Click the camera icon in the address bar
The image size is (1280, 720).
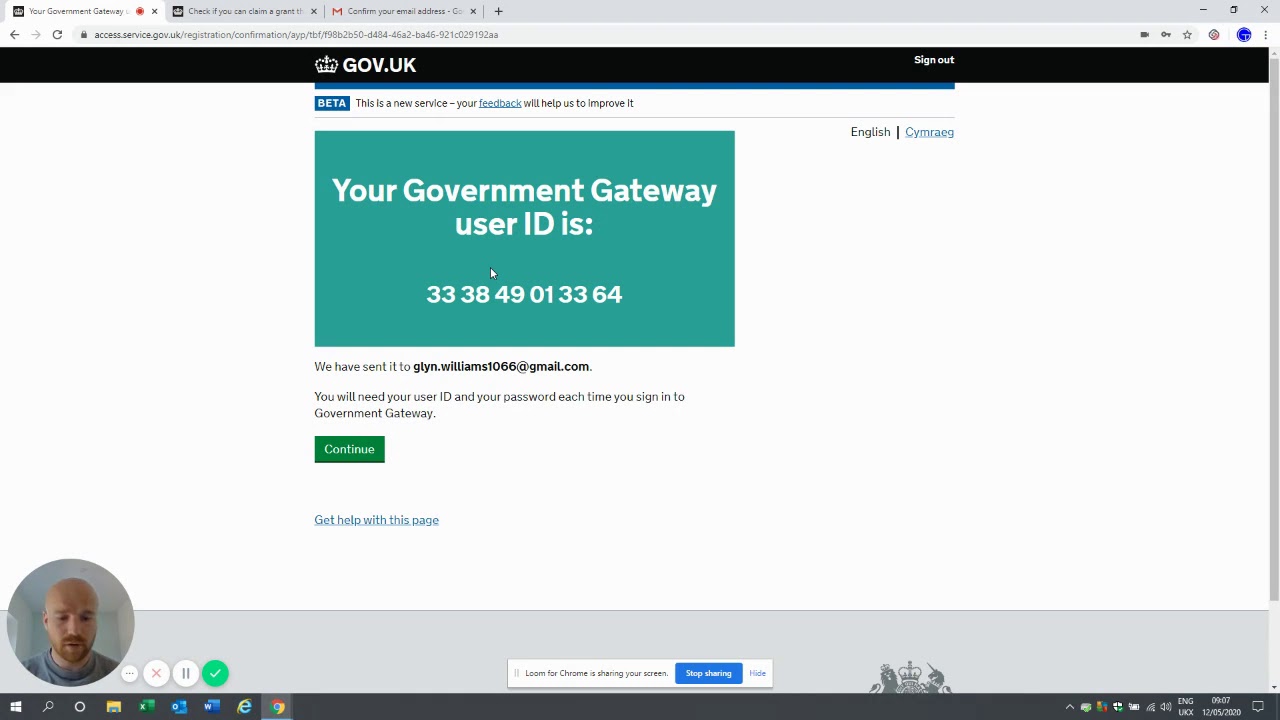point(1144,34)
